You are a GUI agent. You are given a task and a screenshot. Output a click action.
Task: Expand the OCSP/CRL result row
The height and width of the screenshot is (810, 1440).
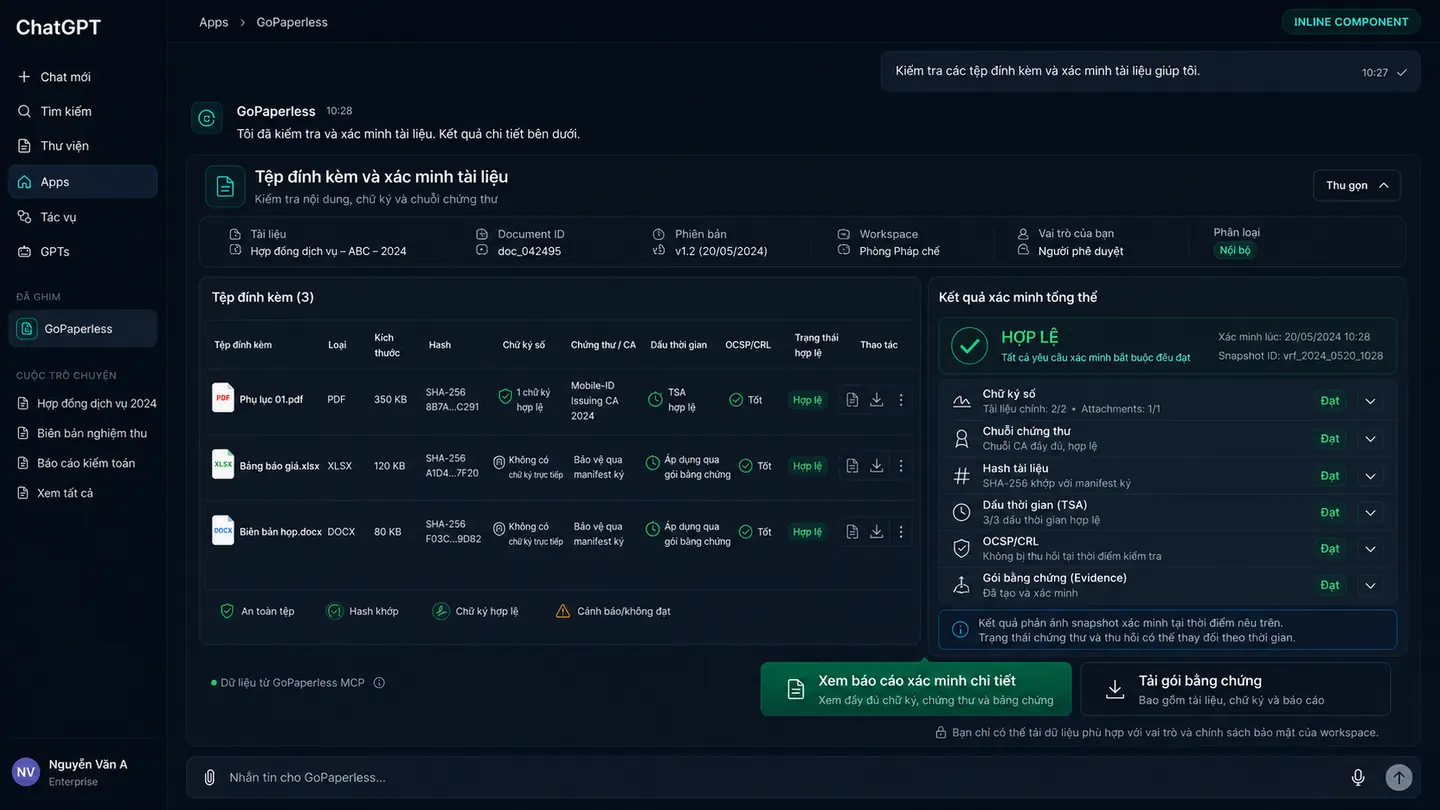[1370, 549]
